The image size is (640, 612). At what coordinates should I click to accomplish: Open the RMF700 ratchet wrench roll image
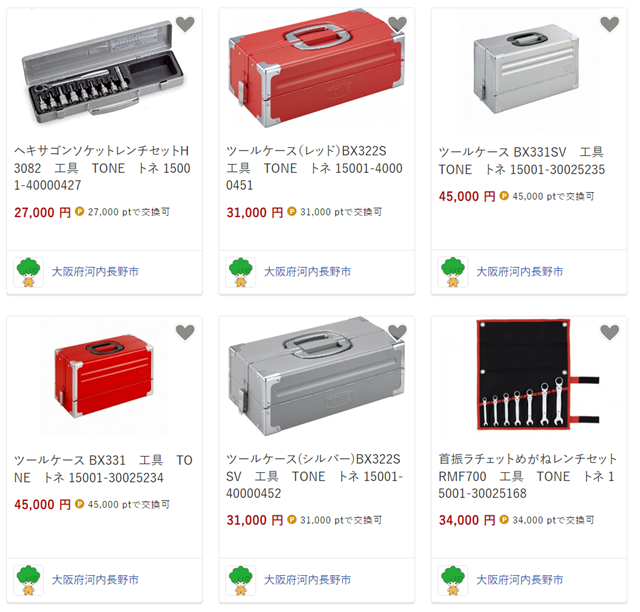click(x=537, y=374)
